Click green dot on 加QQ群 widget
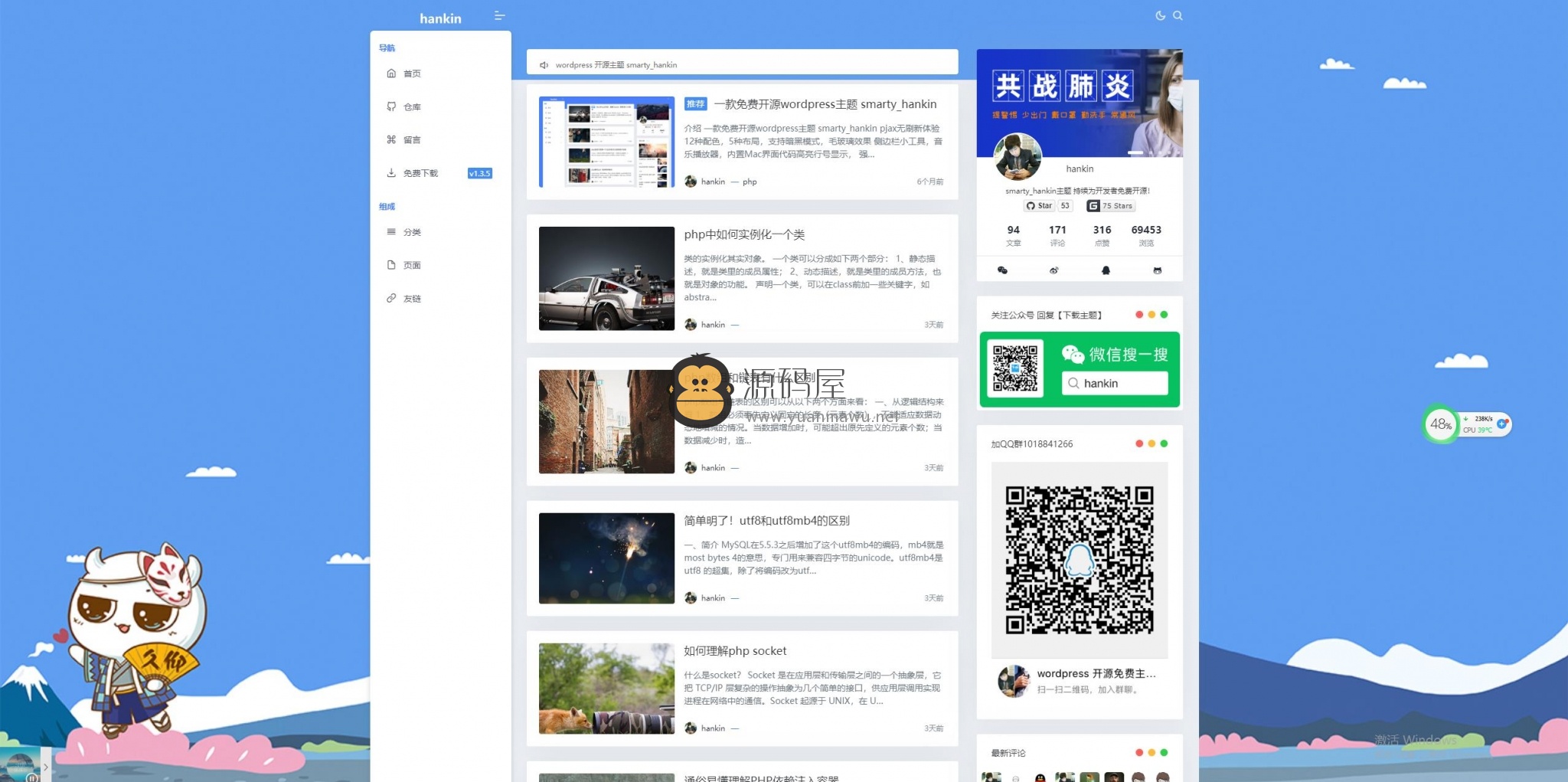 1164,443
